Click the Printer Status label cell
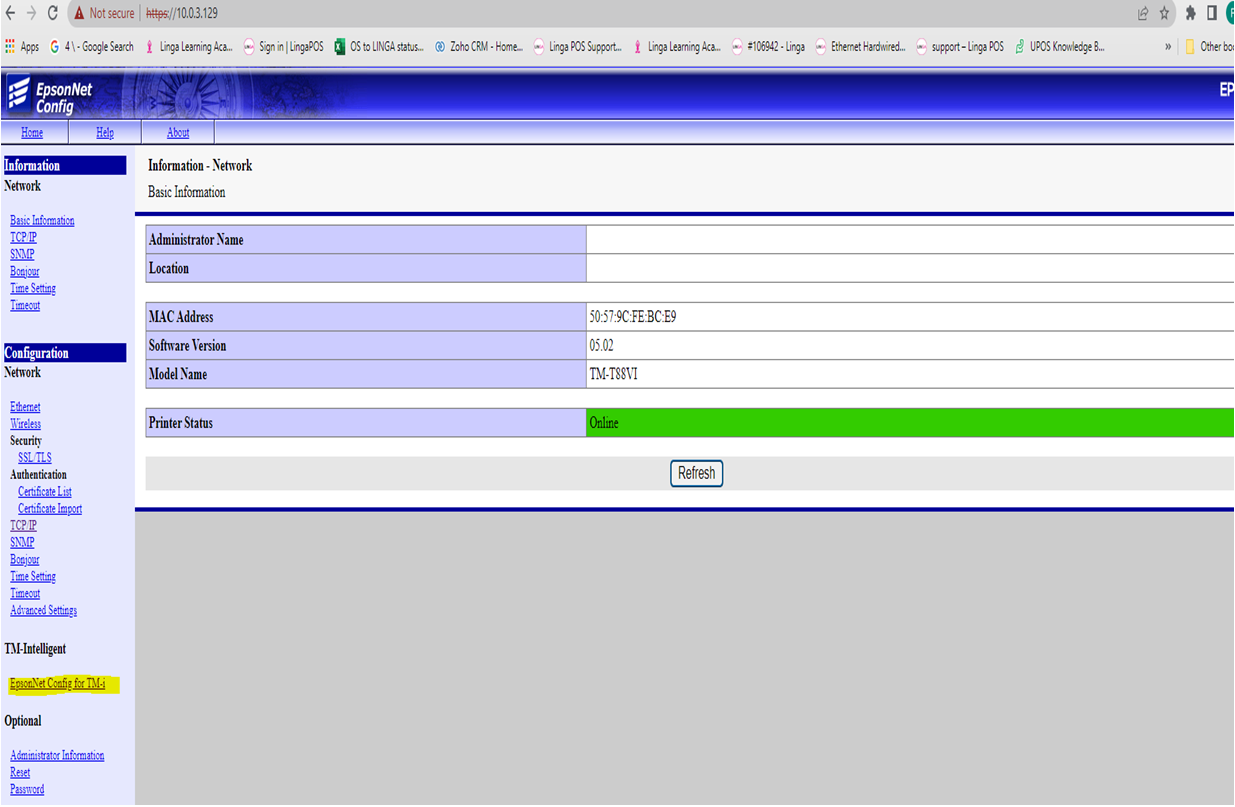The image size is (1235, 807). [x=366, y=423]
